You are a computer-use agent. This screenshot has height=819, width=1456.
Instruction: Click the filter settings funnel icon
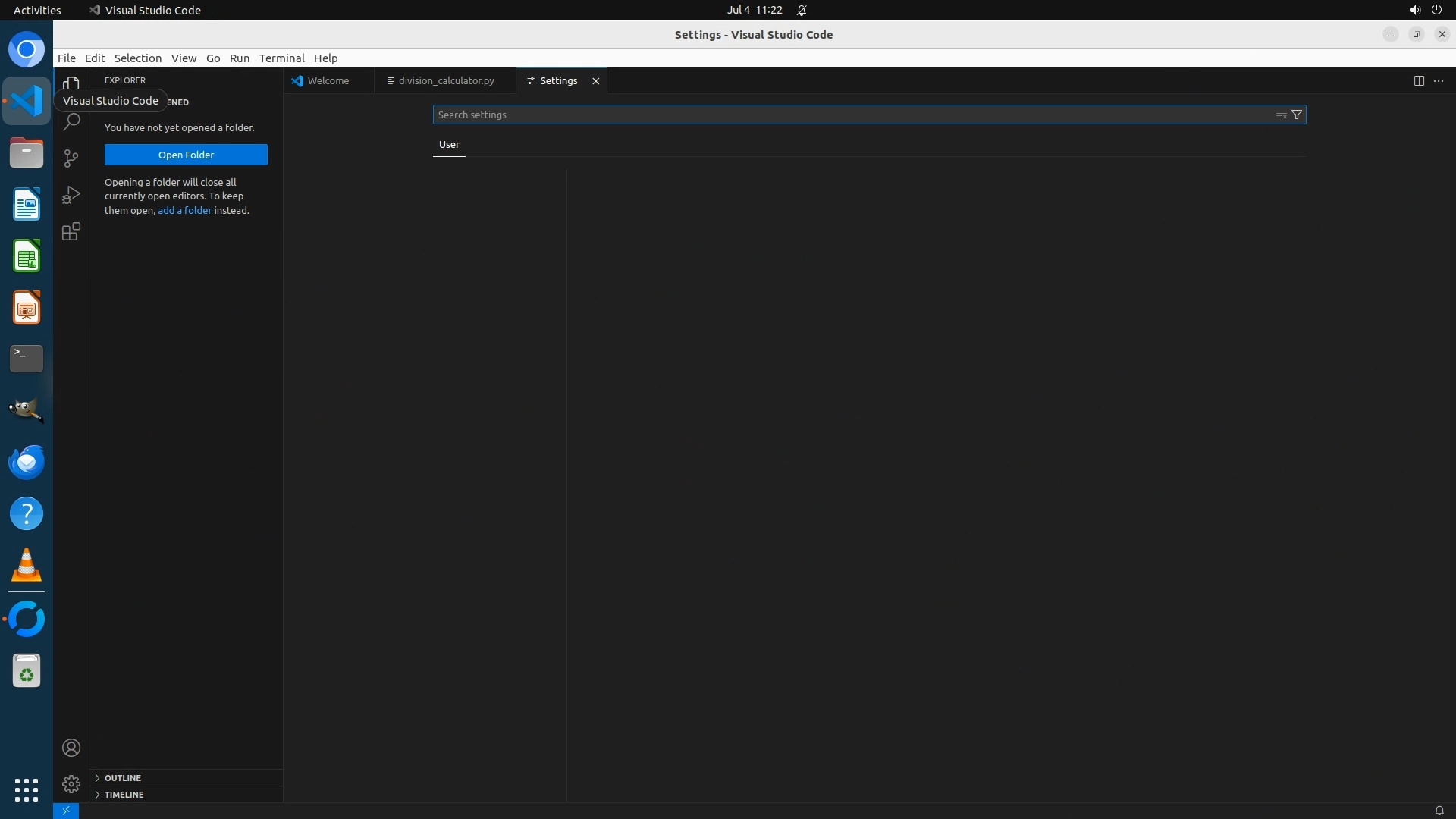(1297, 115)
